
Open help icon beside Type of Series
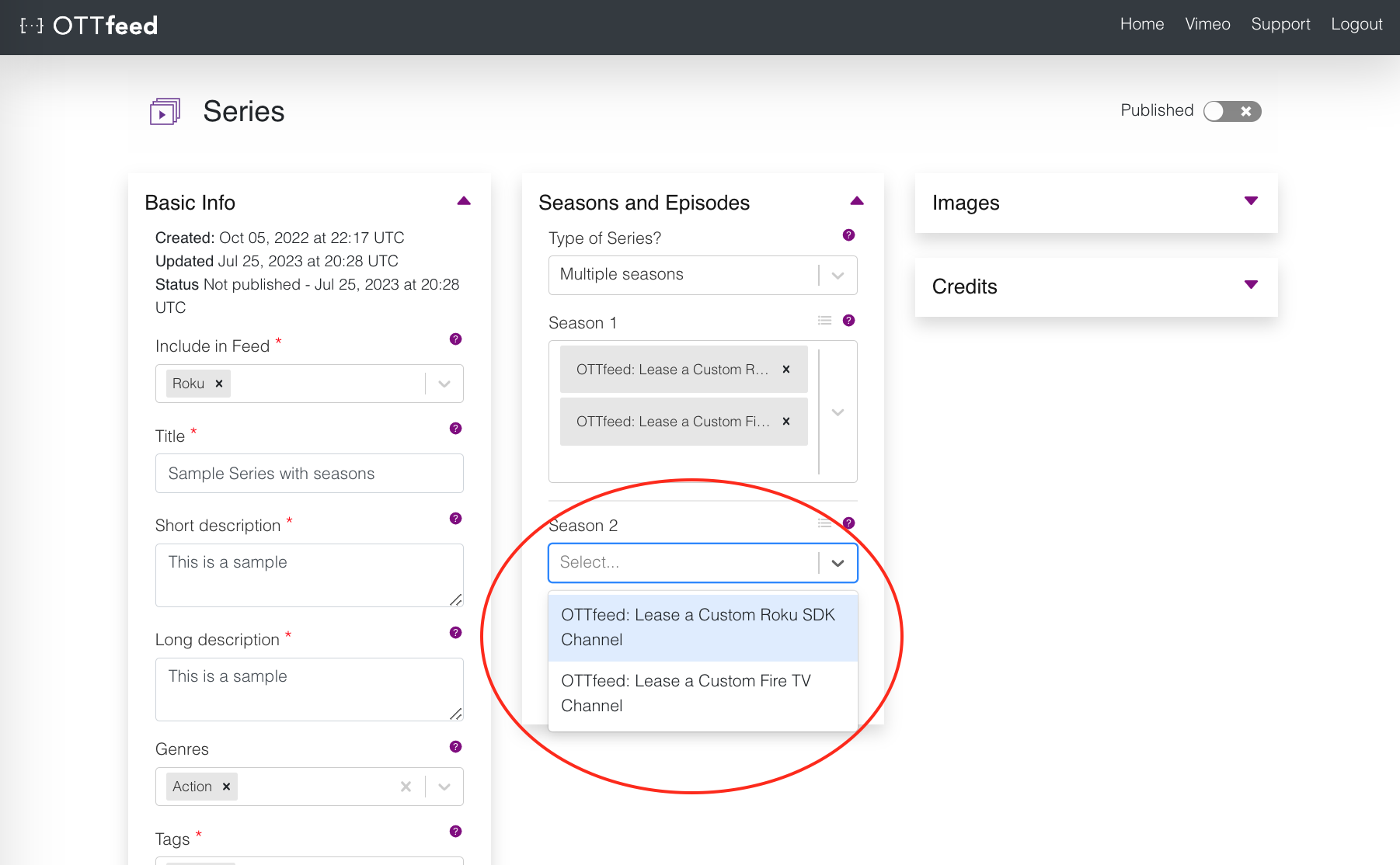click(848, 234)
